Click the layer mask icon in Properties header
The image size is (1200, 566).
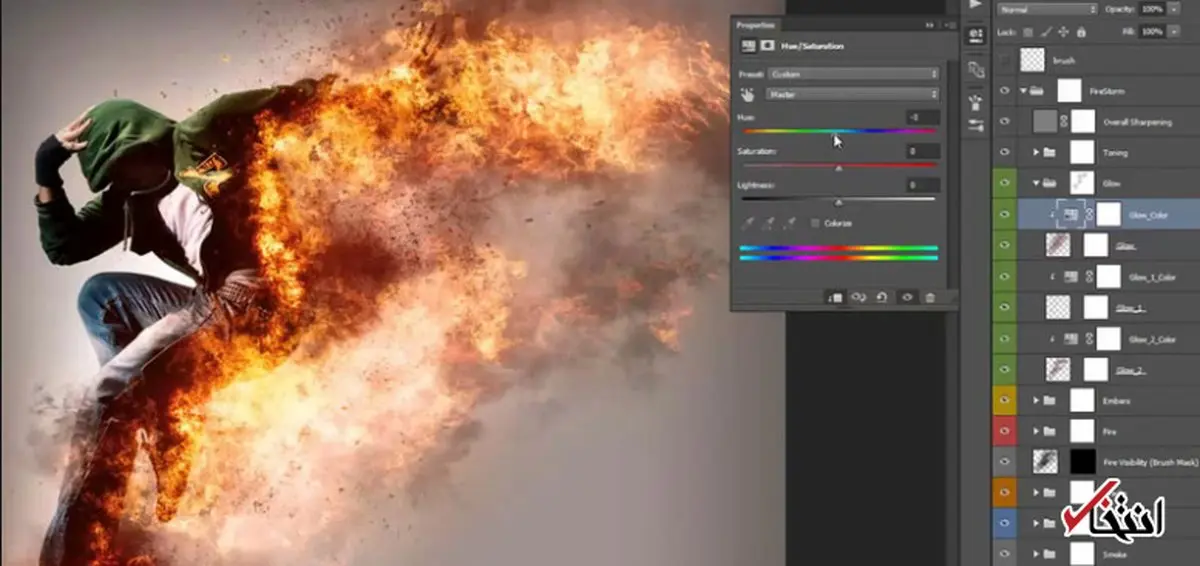coord(767,45)
